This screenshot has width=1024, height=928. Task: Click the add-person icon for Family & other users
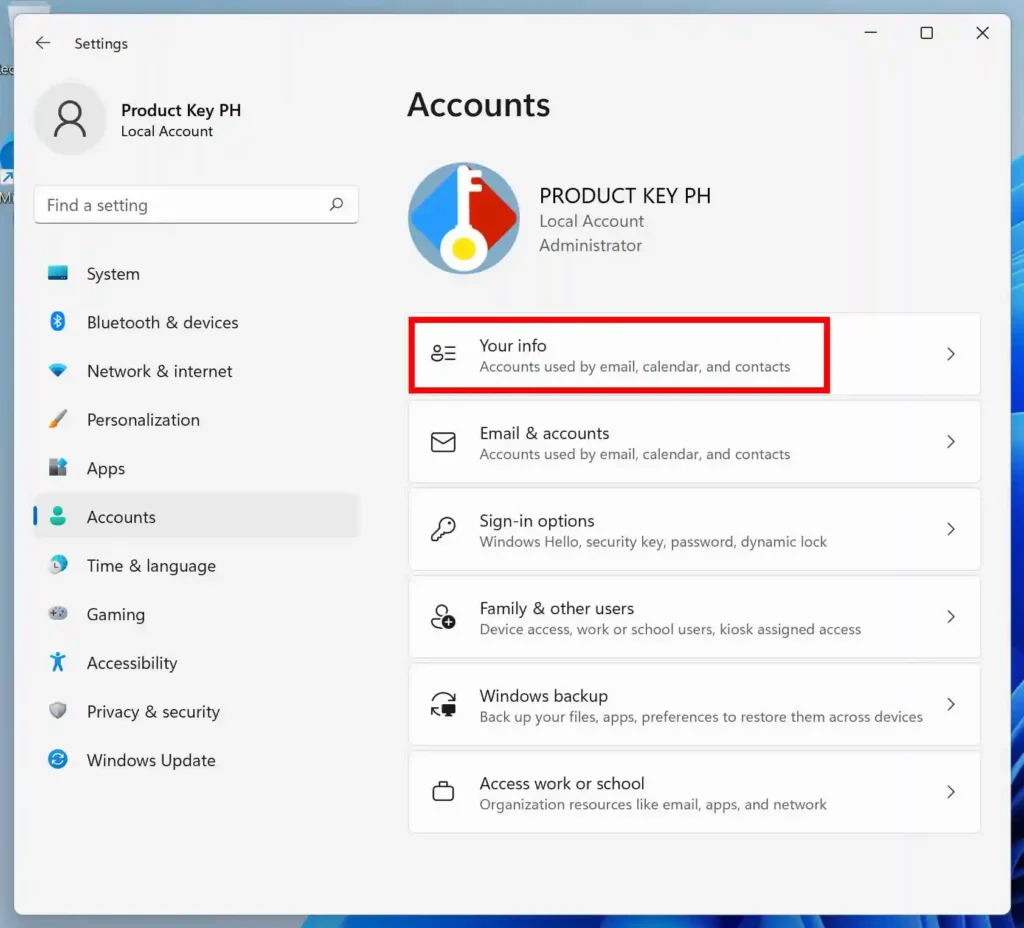[x=443, y=616]
